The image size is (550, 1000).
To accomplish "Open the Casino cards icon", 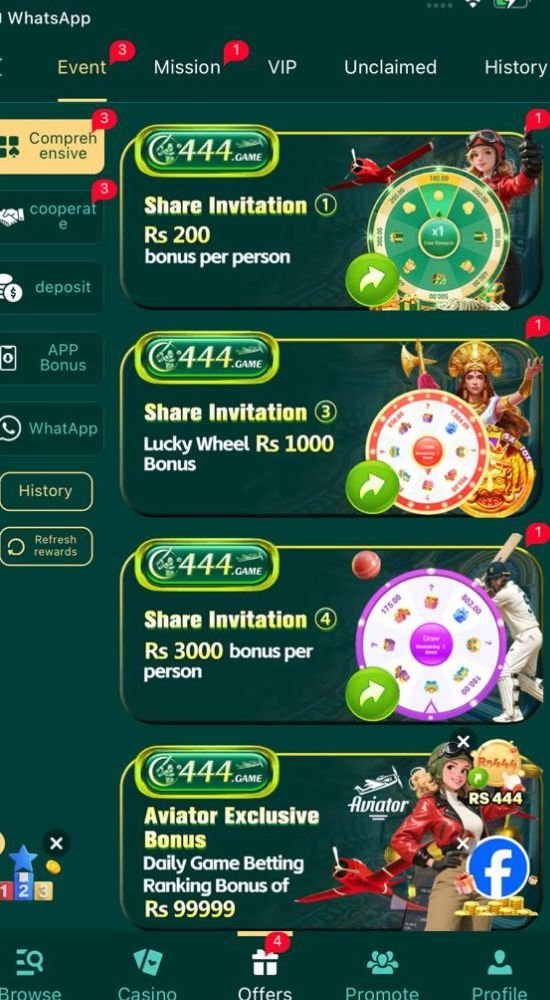I will [147, 962].
